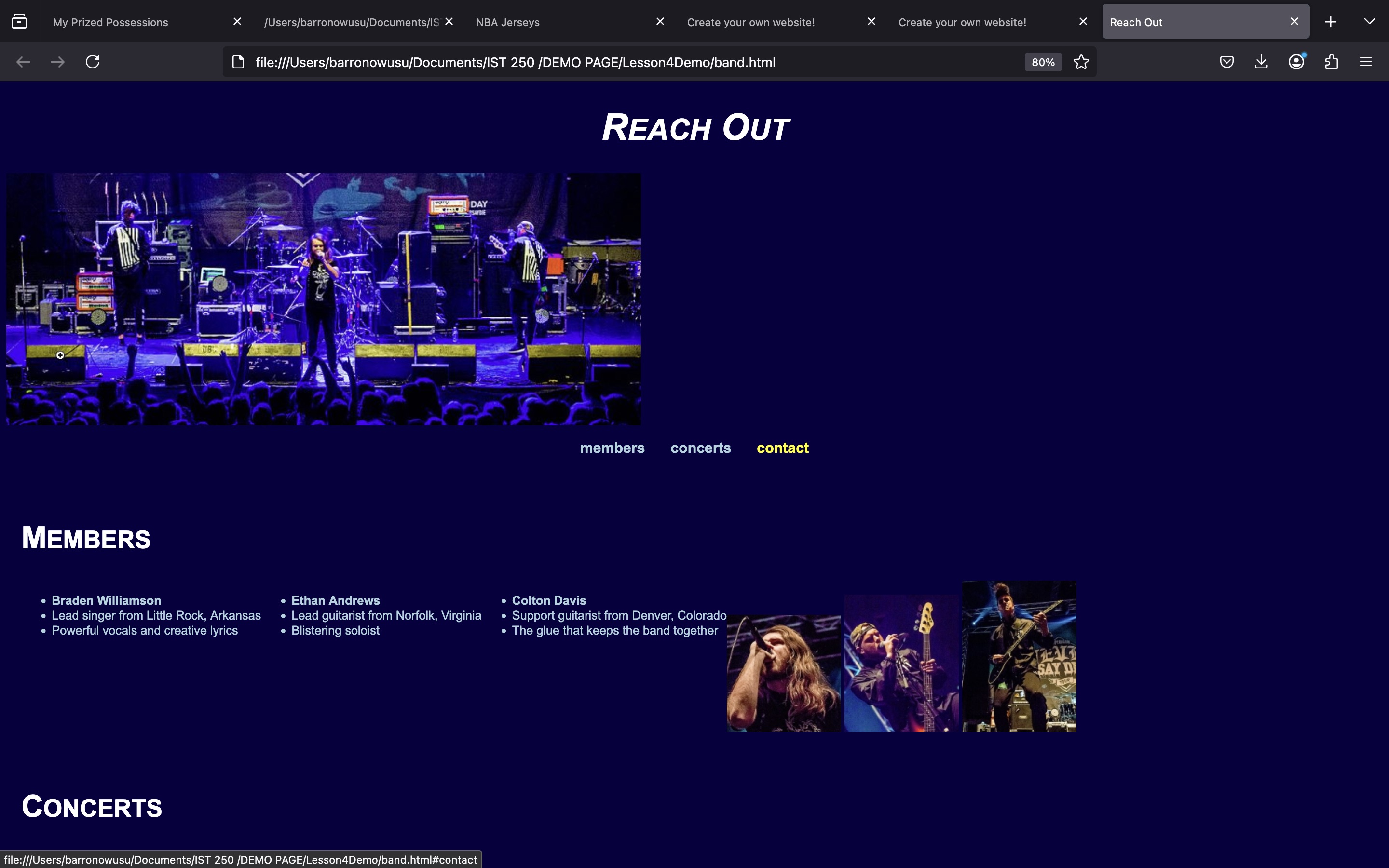Save the page to Pocket
Image resolution: width=1389 pixels, height=868 pixels.
tap(1226, 61)
